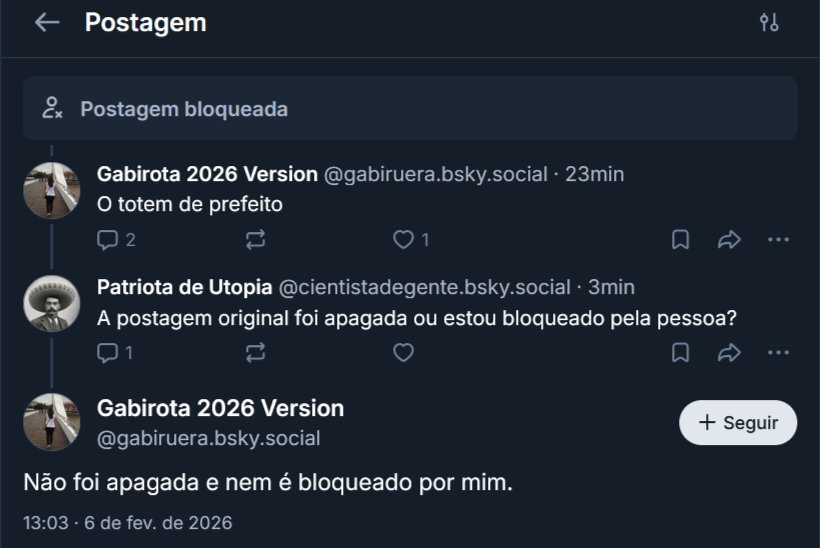Repost Patriota de Utopia's post
Image resolution: width=820 pixels, height=548 pixels.
coord(255,352)
